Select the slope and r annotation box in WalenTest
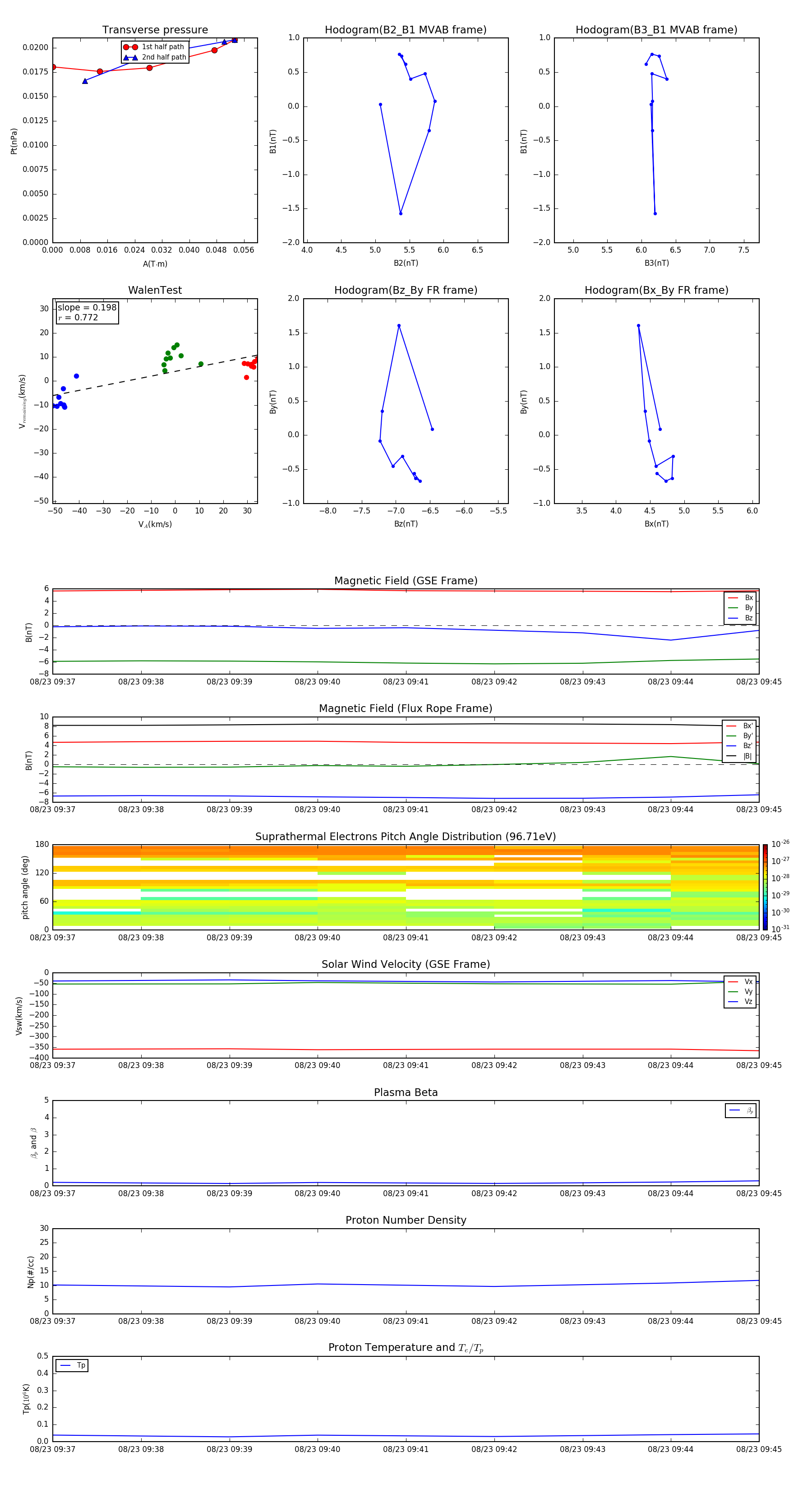812x1489 pixels. pyautogui.click(x=87, y=312)
